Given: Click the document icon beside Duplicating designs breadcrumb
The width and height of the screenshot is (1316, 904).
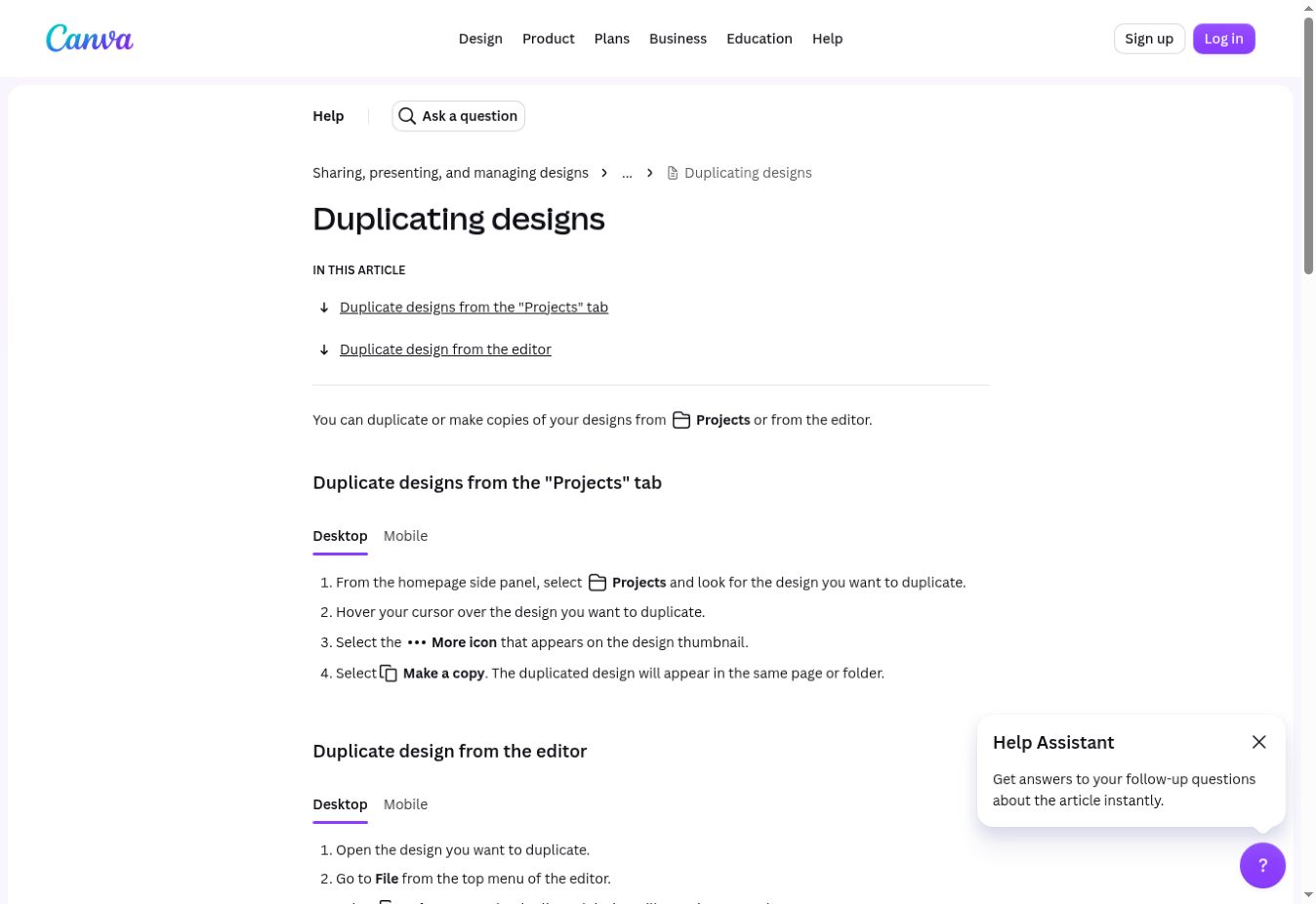Looking at the screenshot, I should coord(673,173).
